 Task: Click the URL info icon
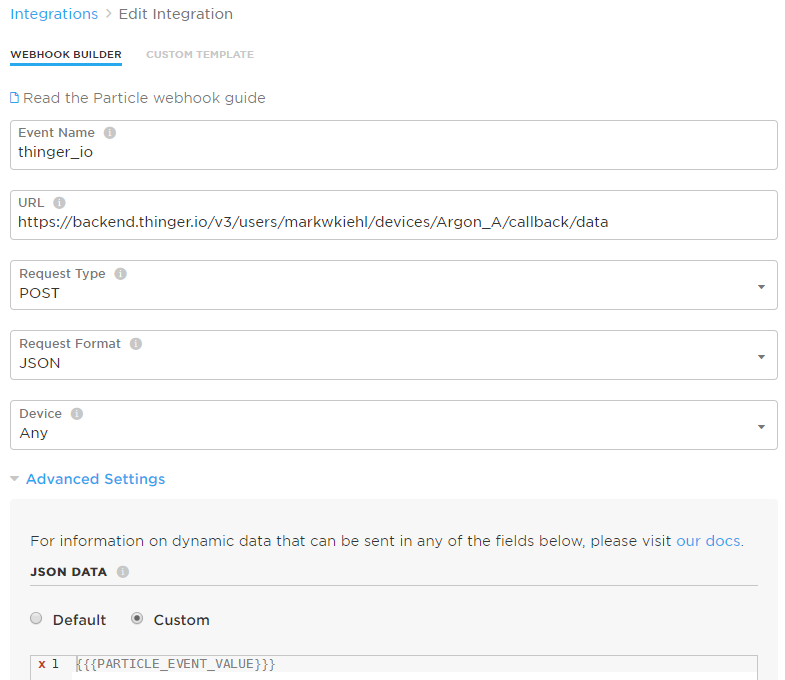tap(59, 203)
